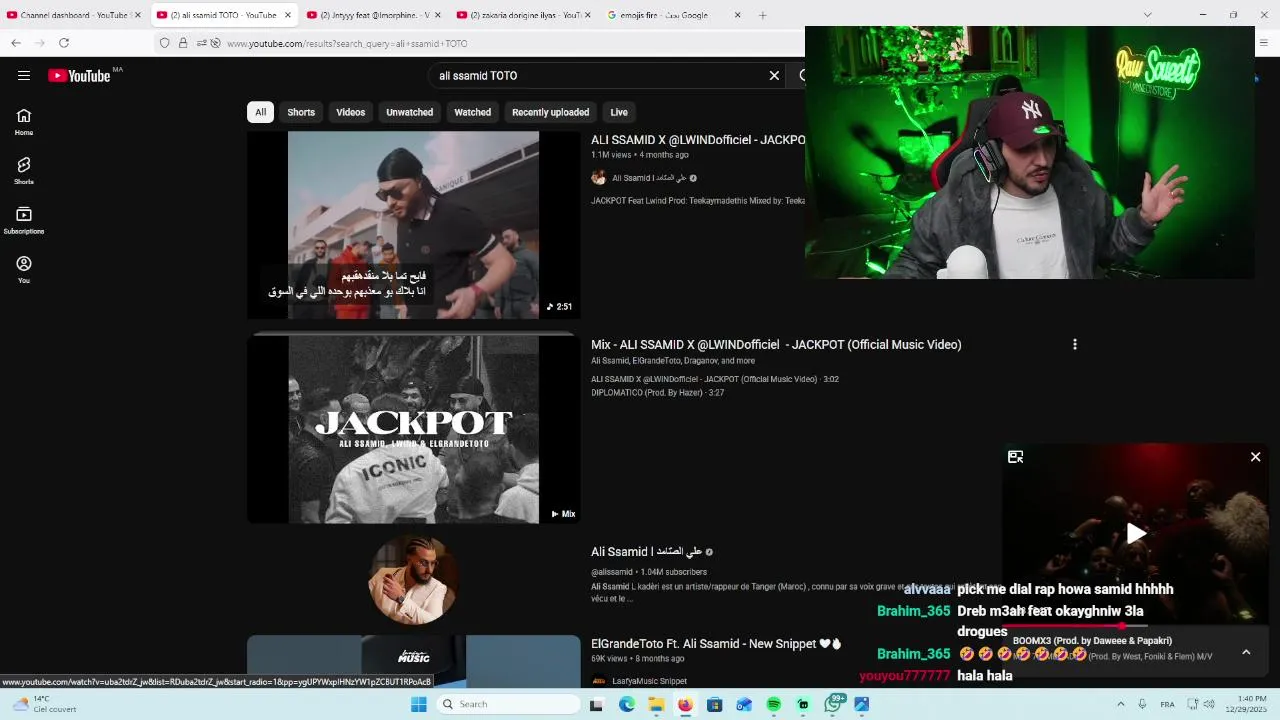This screenshot has width=1280, height=720.
Task: Click the Ali Ssamid channel avatar
Action: 413,579
